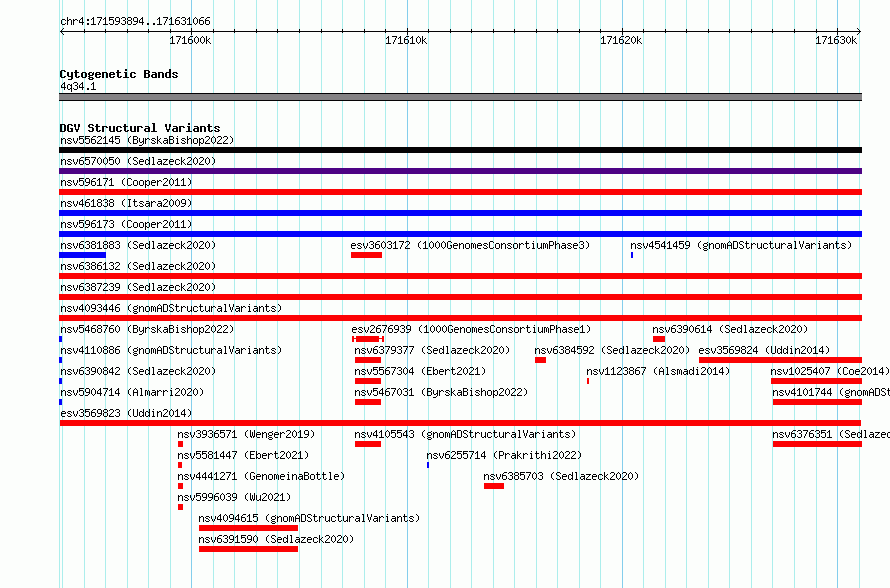
Task: Open the nsv5567304 (Ebert2021) label
Action: point(420,371)
